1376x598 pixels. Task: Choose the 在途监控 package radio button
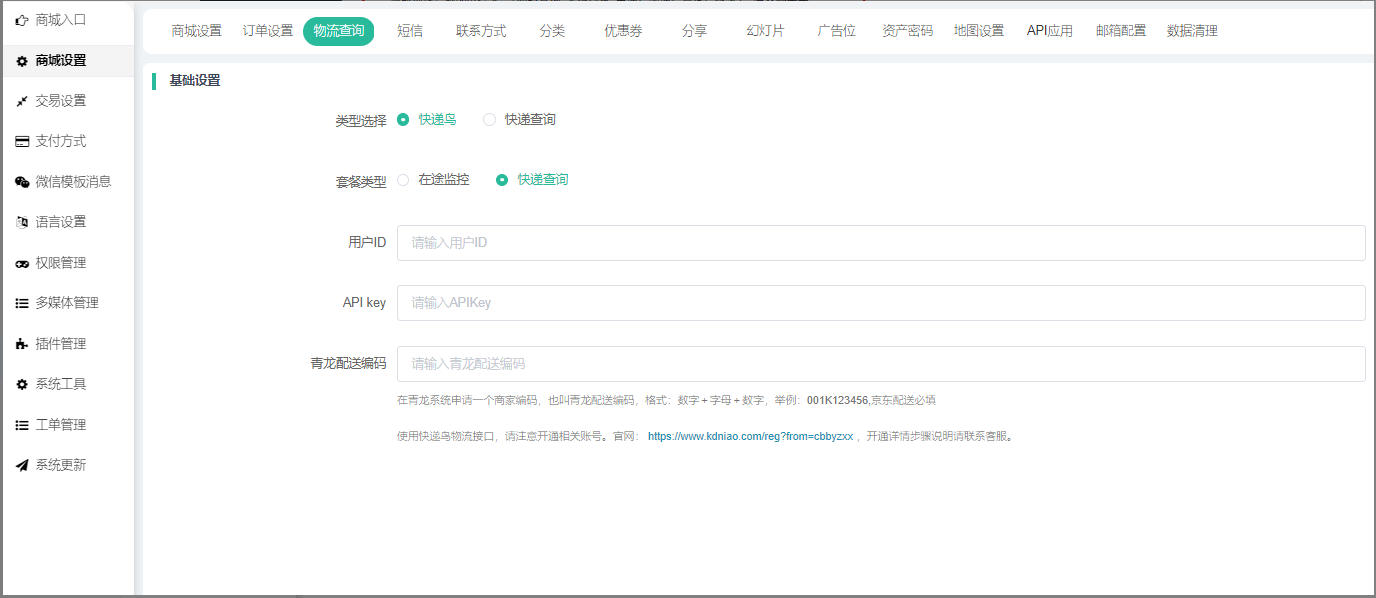pyautogui.click(x=403, y=180)
